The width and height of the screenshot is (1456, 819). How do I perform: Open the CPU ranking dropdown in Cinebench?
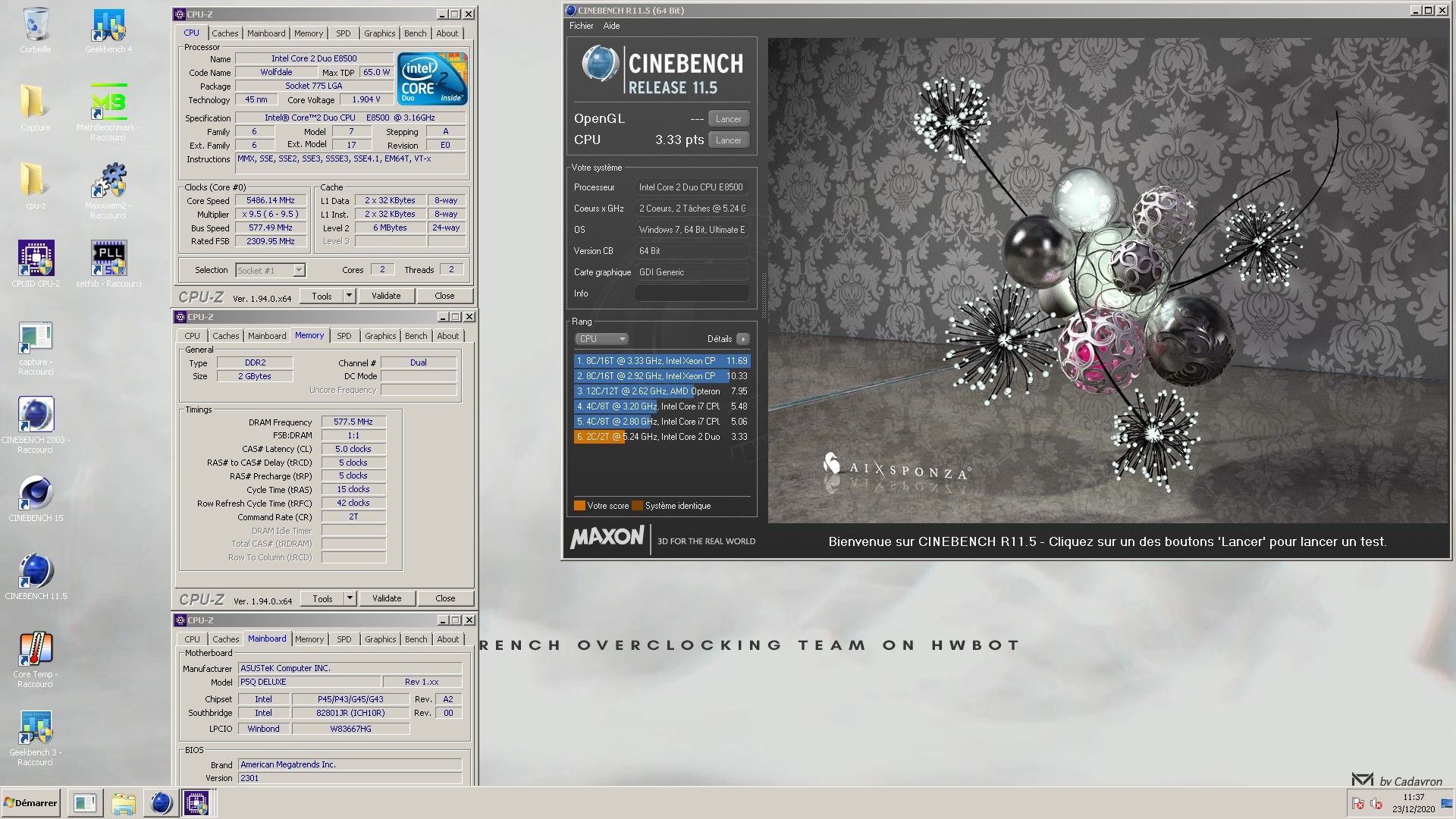click(601, 339)
